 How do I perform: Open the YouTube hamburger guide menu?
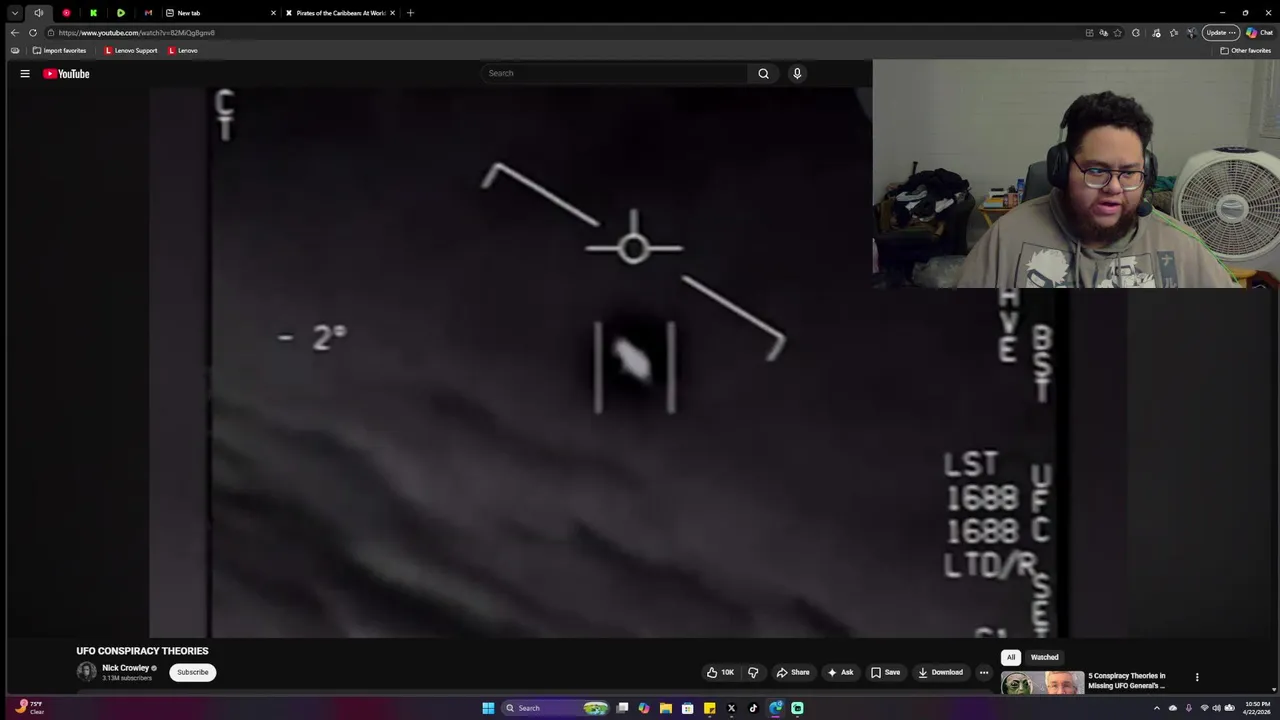pos(25,73)
